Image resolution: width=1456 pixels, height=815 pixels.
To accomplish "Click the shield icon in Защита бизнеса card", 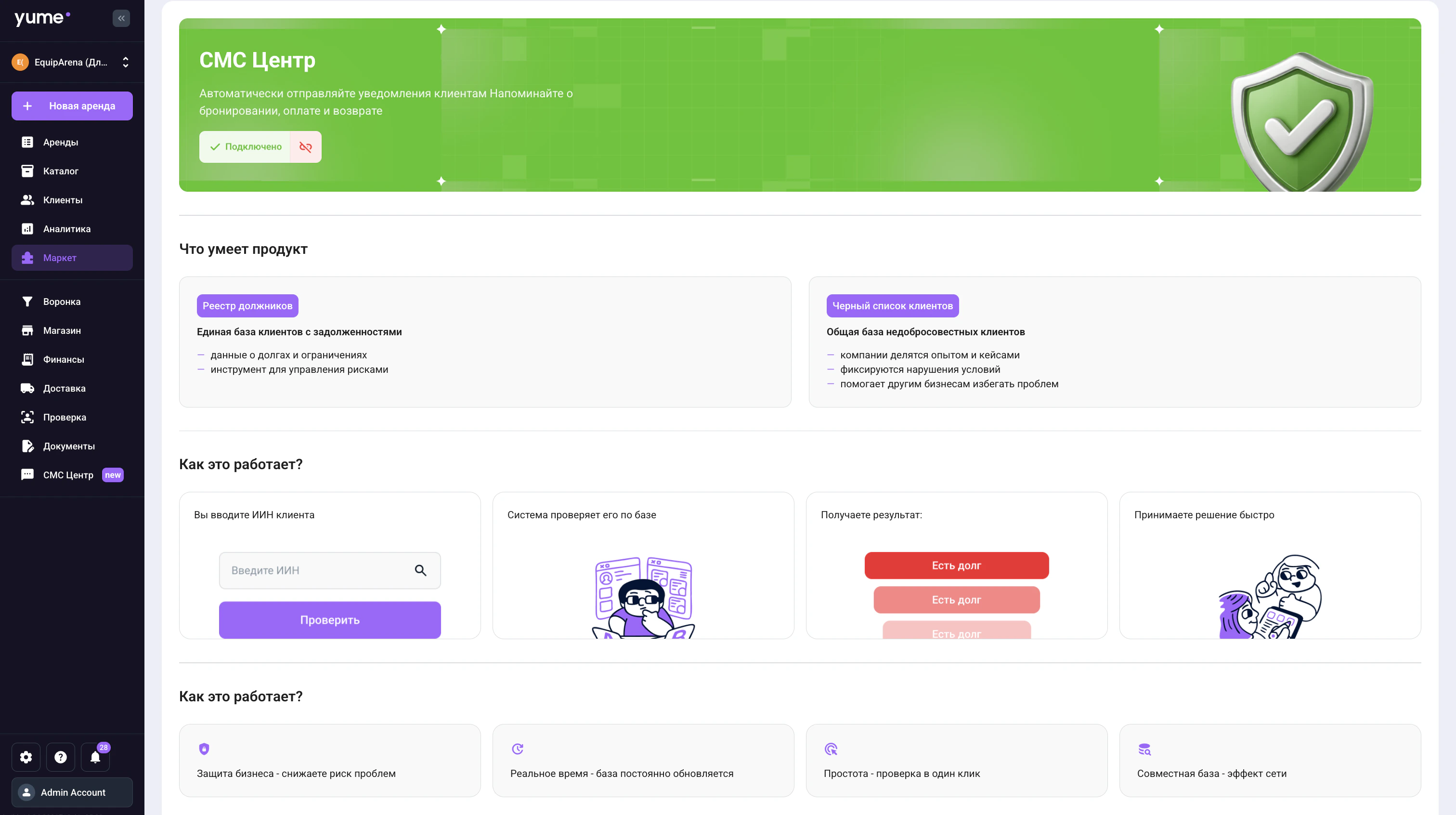I will coord(204,749).
